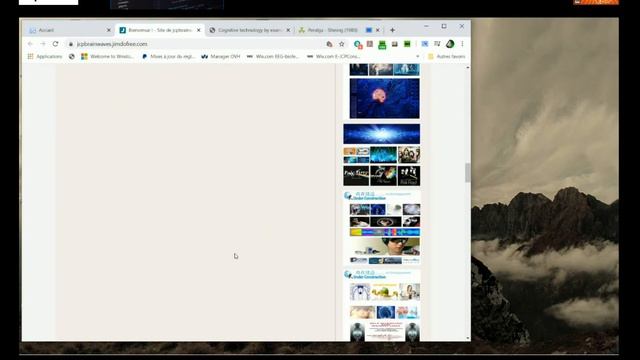Reload the jcpbrainwaves page

click(x=56, y=44)
